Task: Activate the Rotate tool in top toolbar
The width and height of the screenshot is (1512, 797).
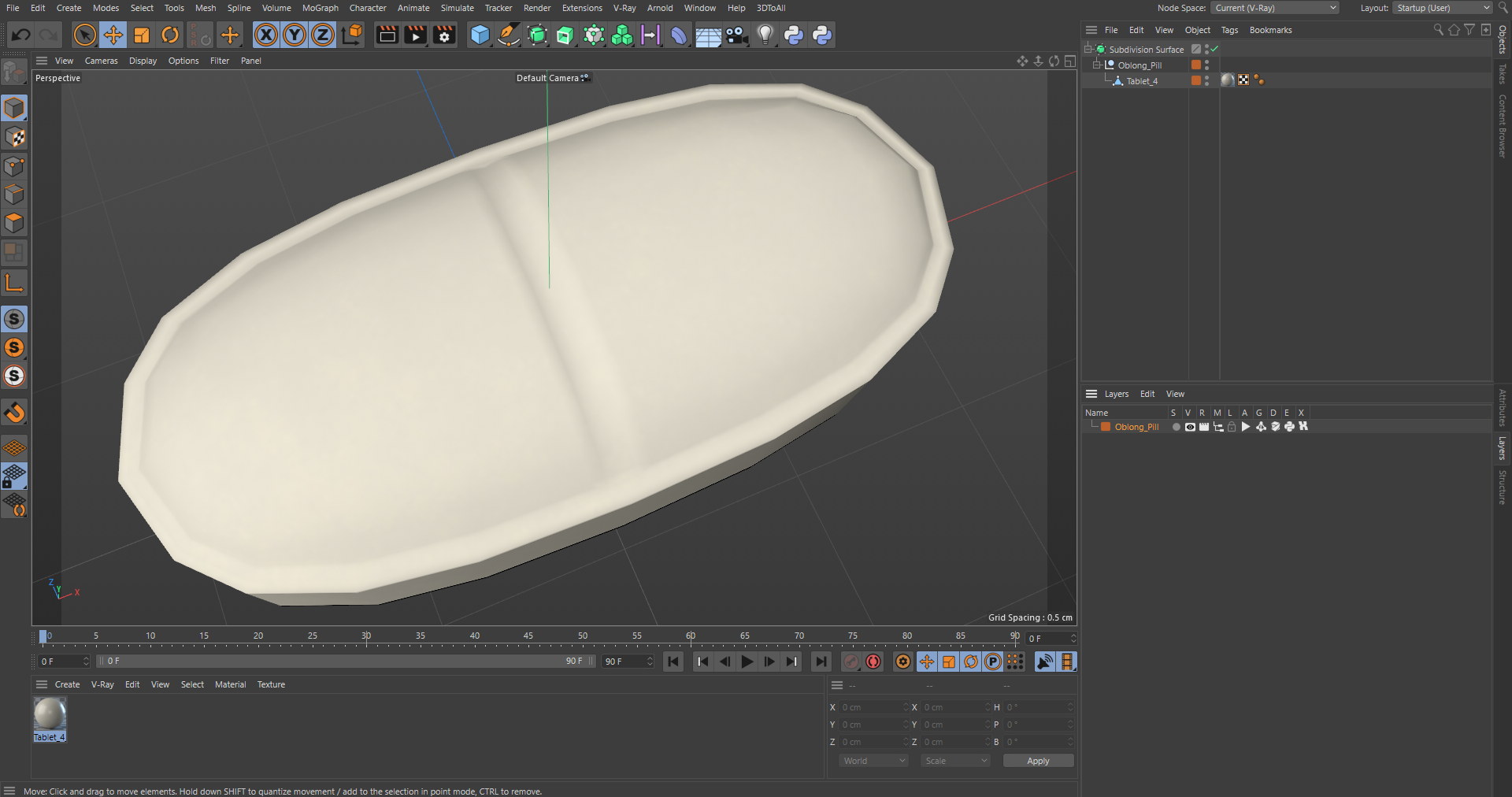Action: (170, 35)
